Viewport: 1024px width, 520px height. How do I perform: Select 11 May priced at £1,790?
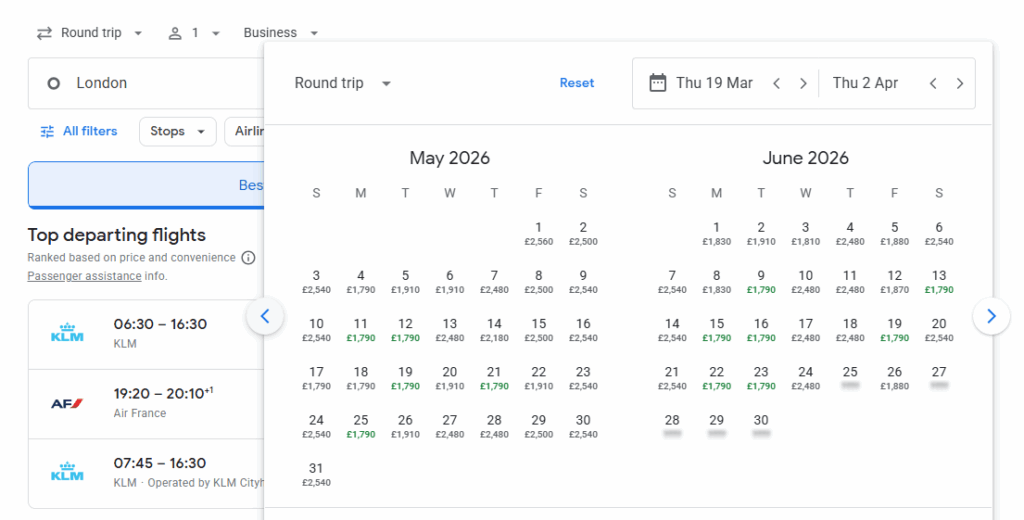pos(361,330)
